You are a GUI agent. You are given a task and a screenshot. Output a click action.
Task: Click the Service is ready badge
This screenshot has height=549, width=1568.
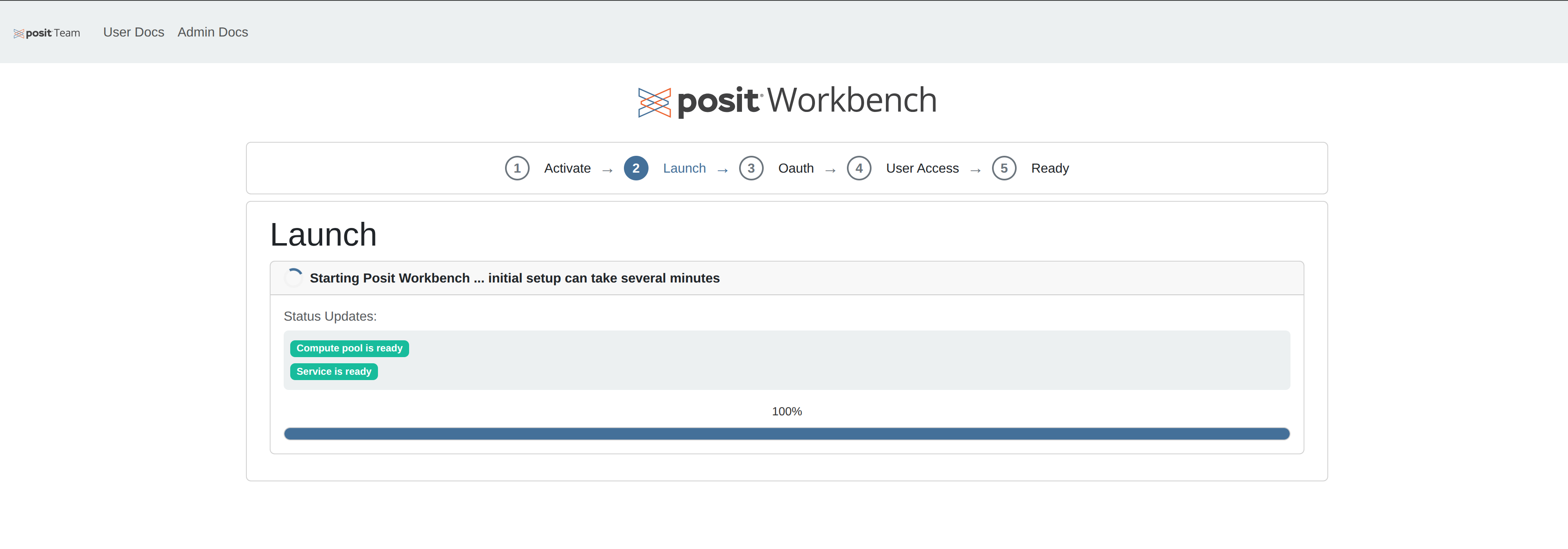(x=334, y=371)
